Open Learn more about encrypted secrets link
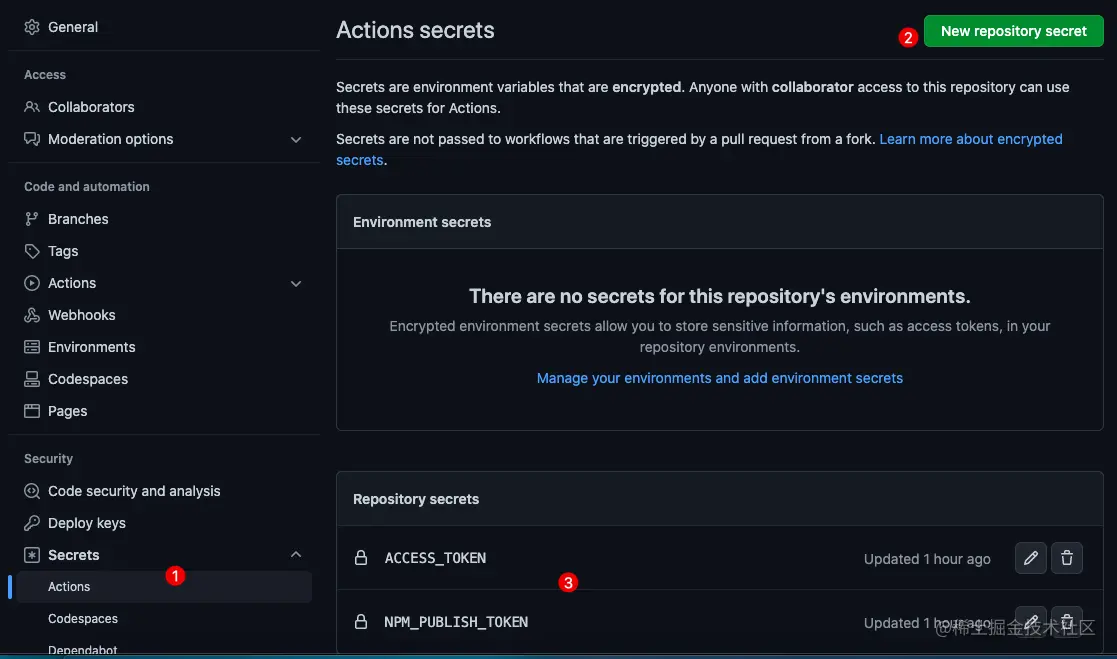Screen dimensions: 1117x659 970,139
